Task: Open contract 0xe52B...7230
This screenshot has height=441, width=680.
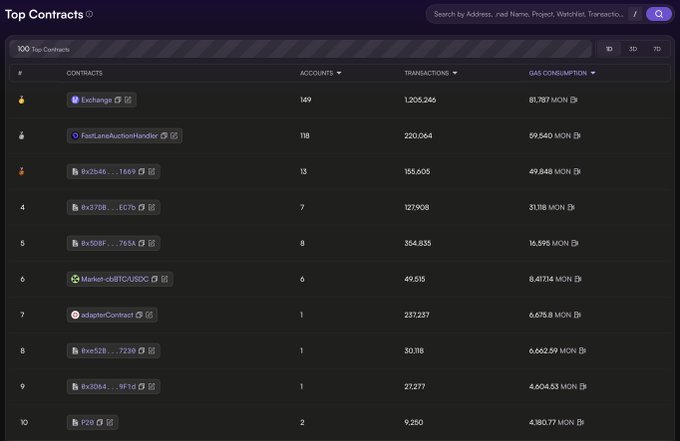Action: click(108, 351)
